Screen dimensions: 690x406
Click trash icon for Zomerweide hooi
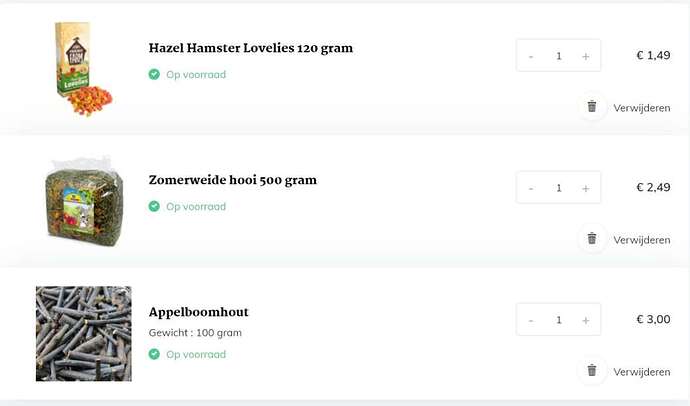click(592, 238)
